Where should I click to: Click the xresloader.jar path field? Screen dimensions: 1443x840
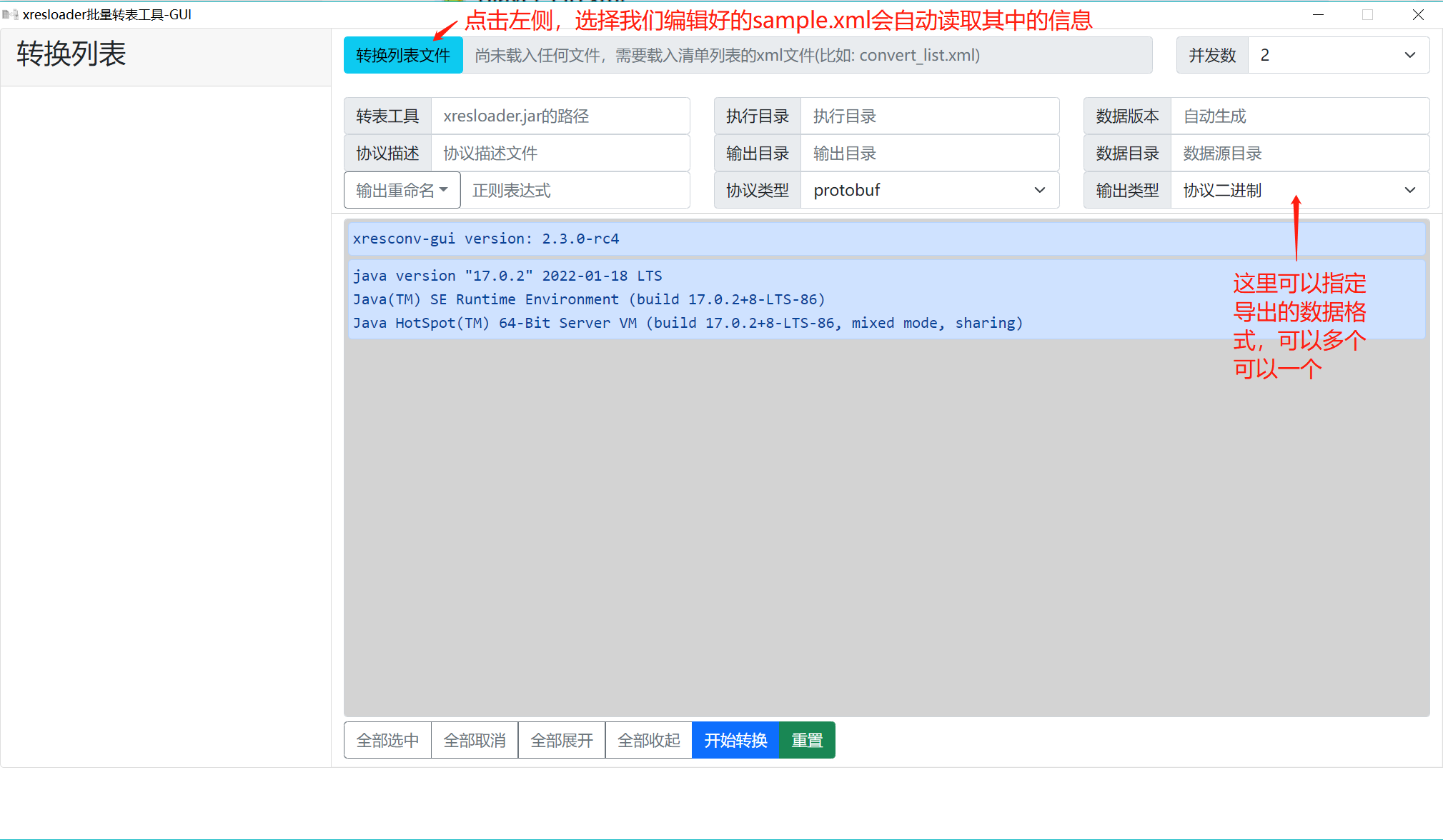click(561, 116)
